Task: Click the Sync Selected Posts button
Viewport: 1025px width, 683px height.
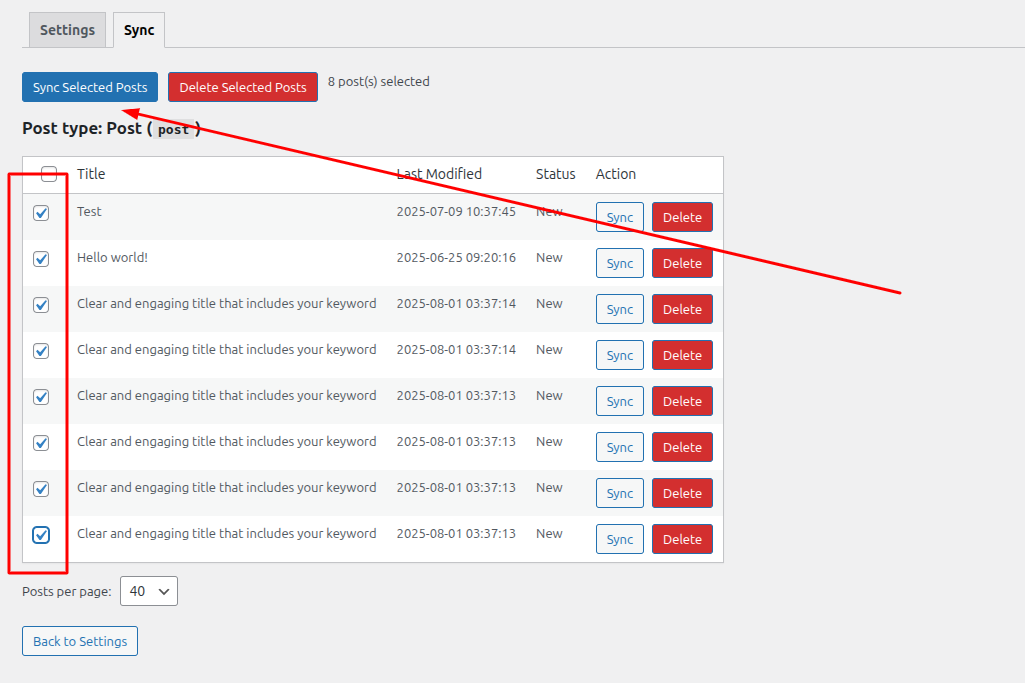Action: coord(90,87)
